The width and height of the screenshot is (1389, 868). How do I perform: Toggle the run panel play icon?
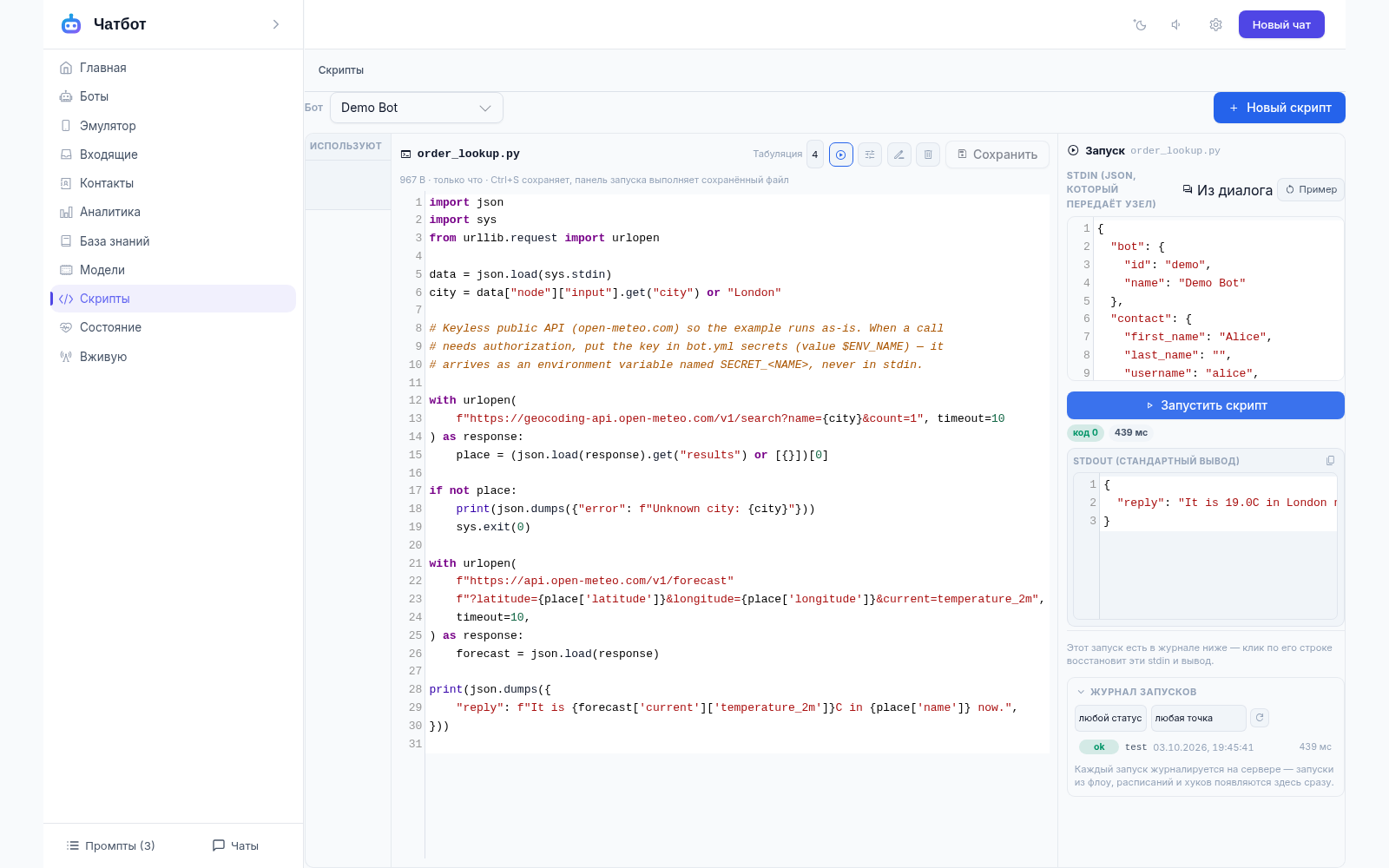click(x=841, y=155)
